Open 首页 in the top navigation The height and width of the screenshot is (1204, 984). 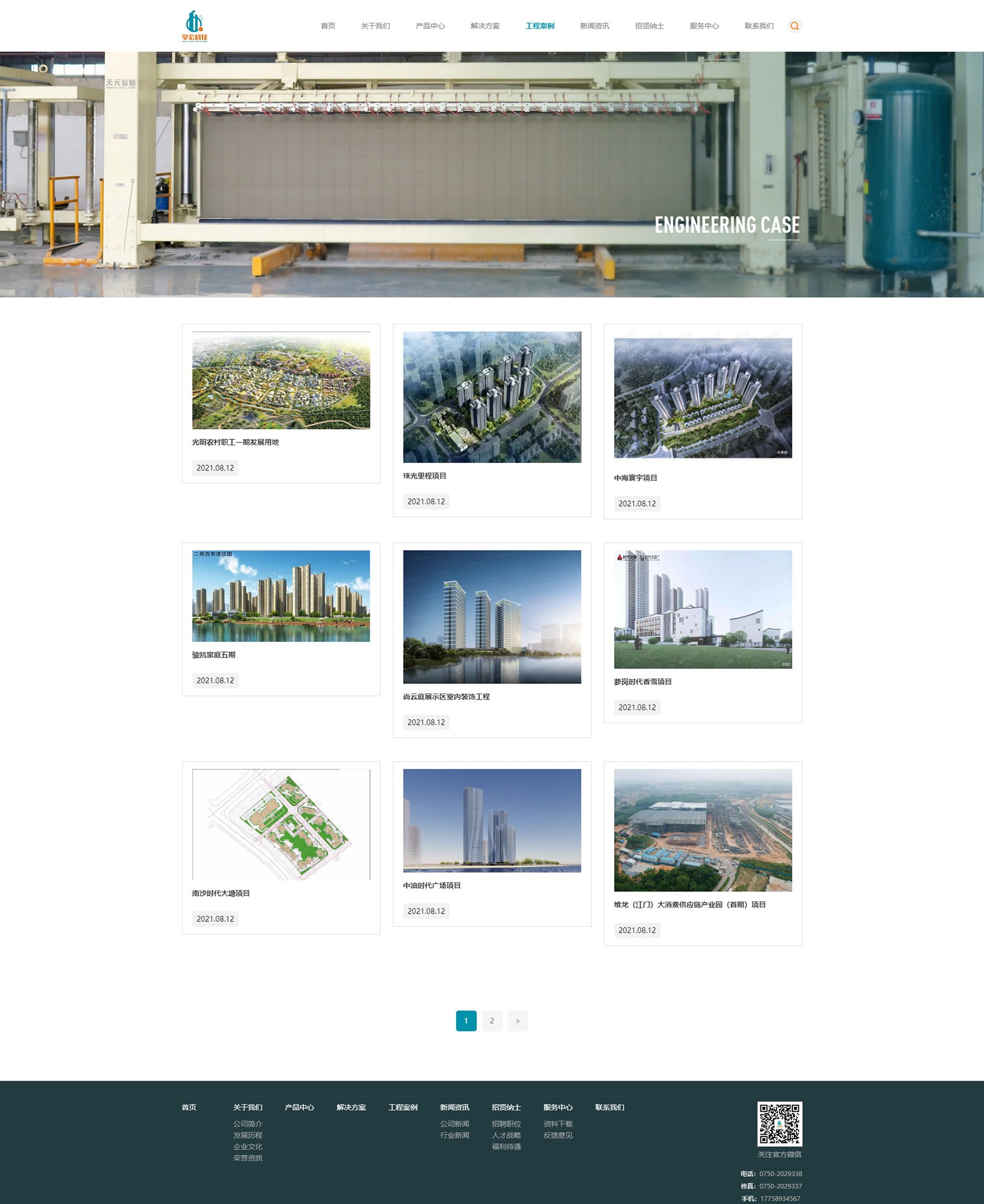pos(328,26)
